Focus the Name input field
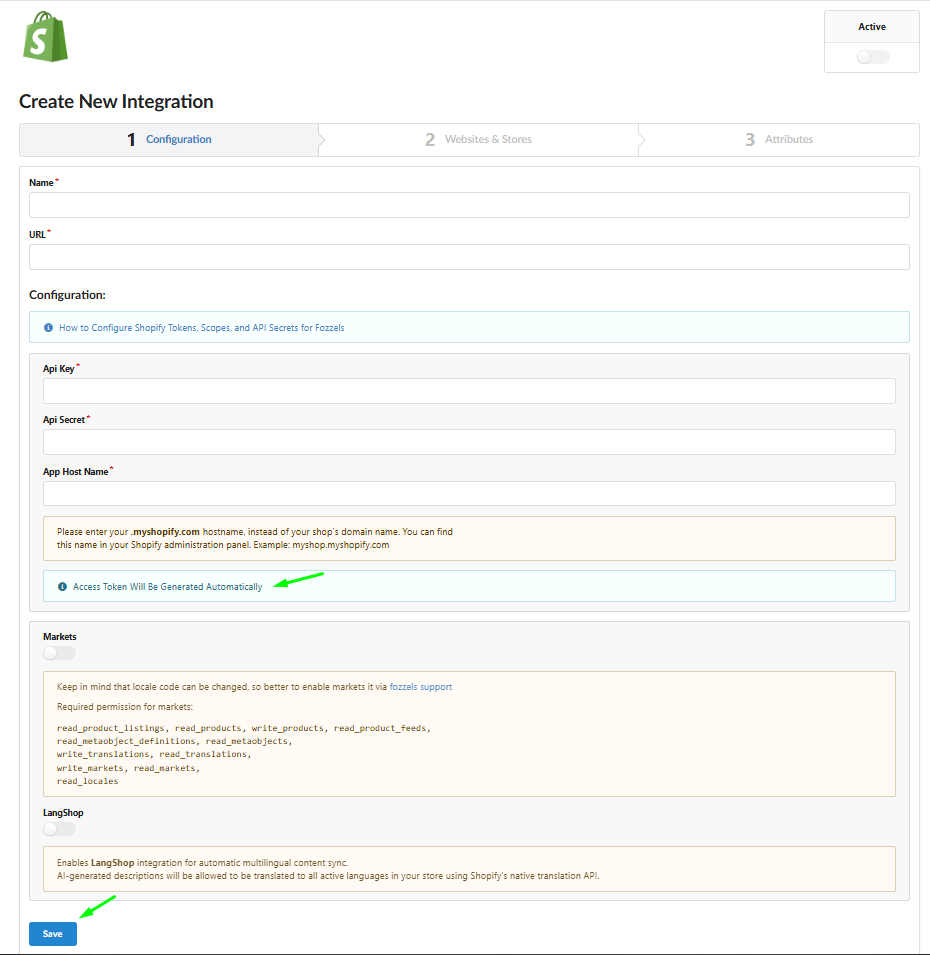 click(x=469, y=205)
